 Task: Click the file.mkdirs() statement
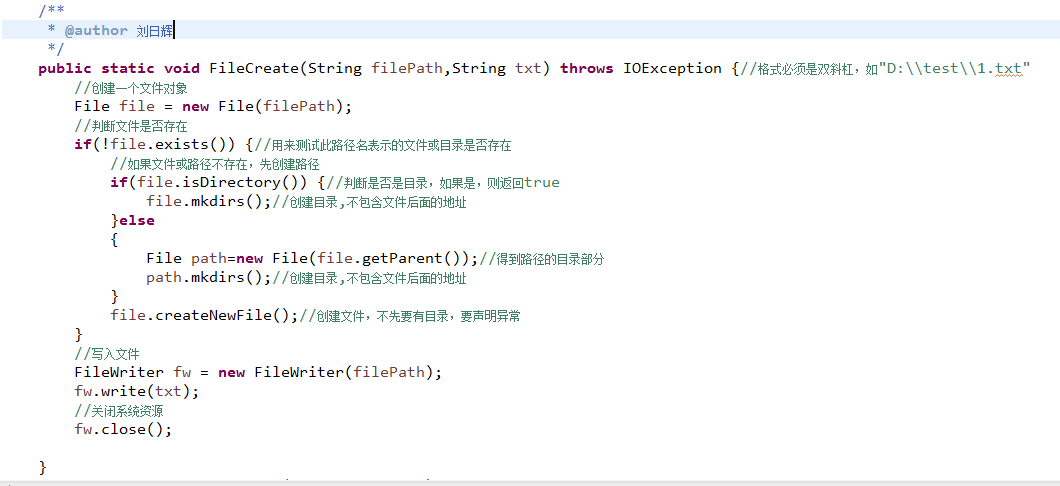pos(209,201)
